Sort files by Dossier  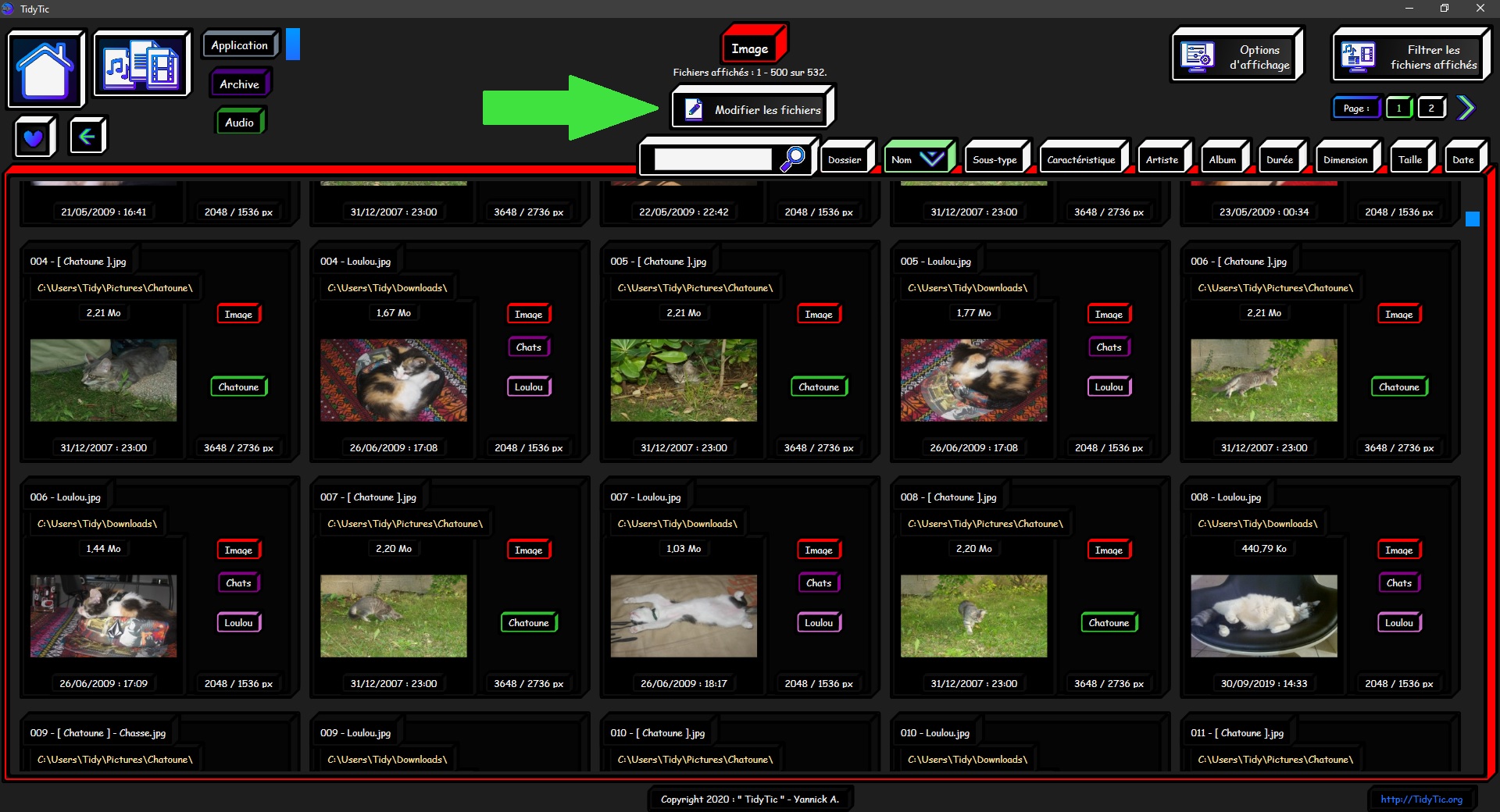tap(847, 158)
